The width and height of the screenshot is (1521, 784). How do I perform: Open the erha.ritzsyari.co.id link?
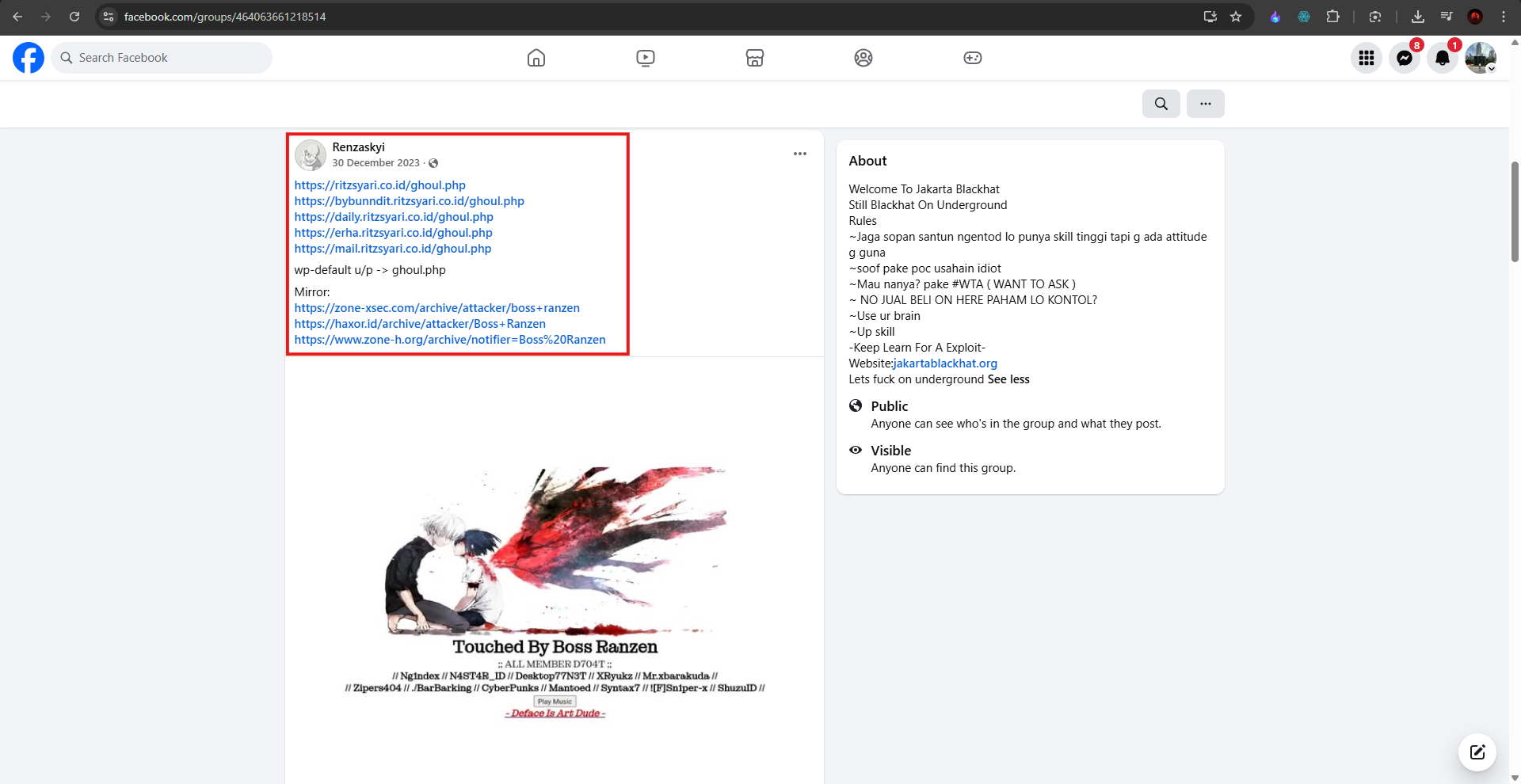[394, 233]
